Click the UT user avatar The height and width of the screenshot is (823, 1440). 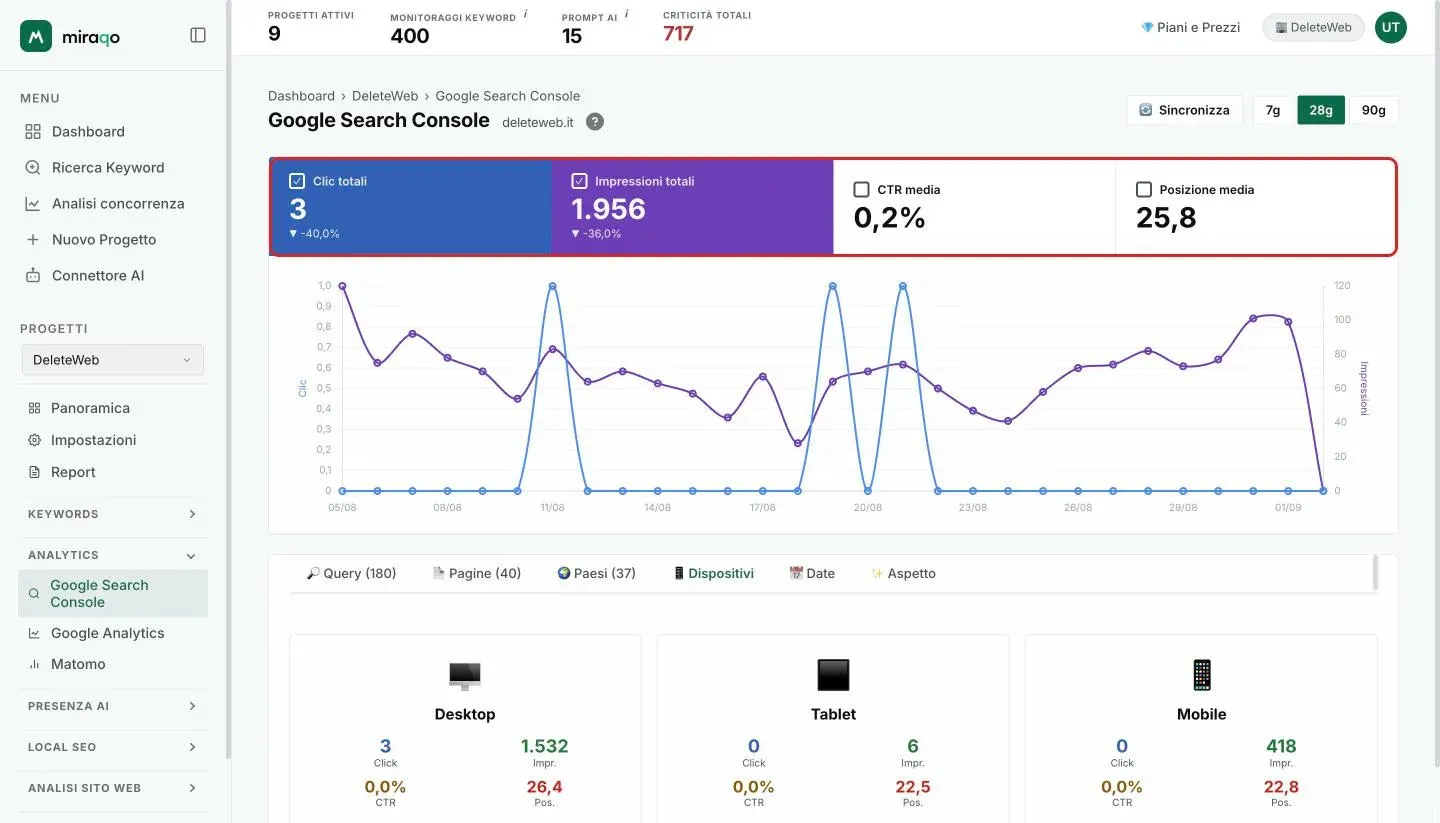(x=1391, y=28)
